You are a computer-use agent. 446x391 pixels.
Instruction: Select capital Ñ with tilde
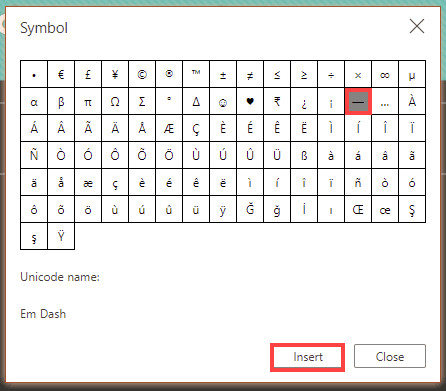[x=34, y=155]
